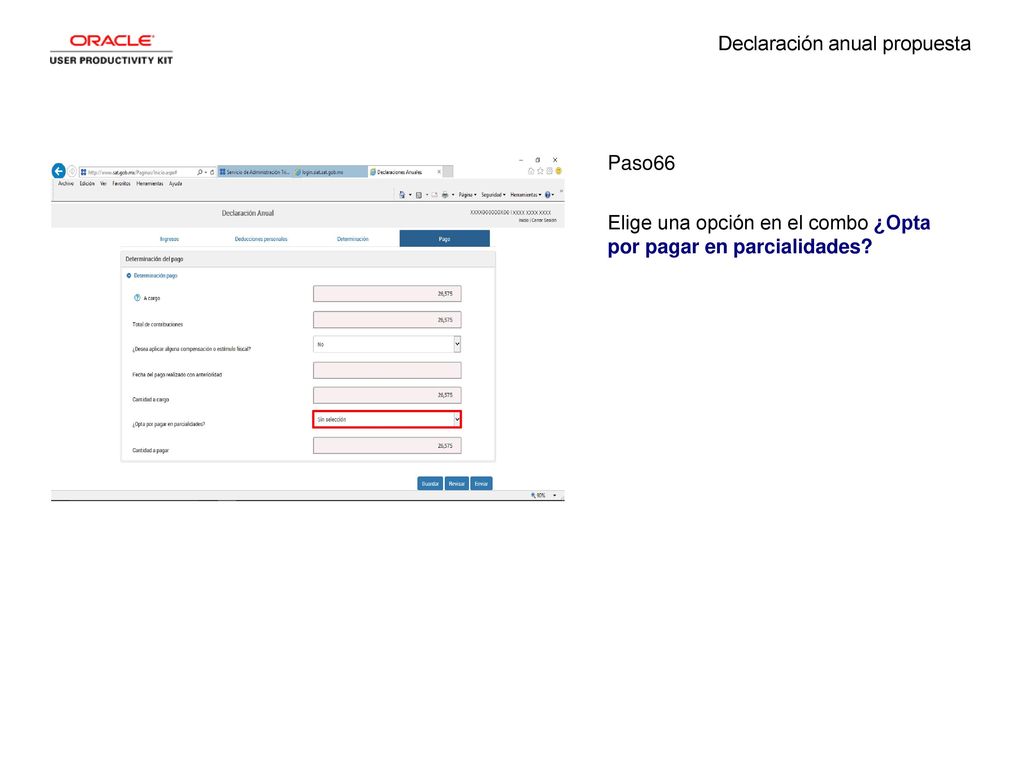Viewport: 1024px width, 768px height.
Task: Click the A cargo amount field
Action: coord(387,294)
